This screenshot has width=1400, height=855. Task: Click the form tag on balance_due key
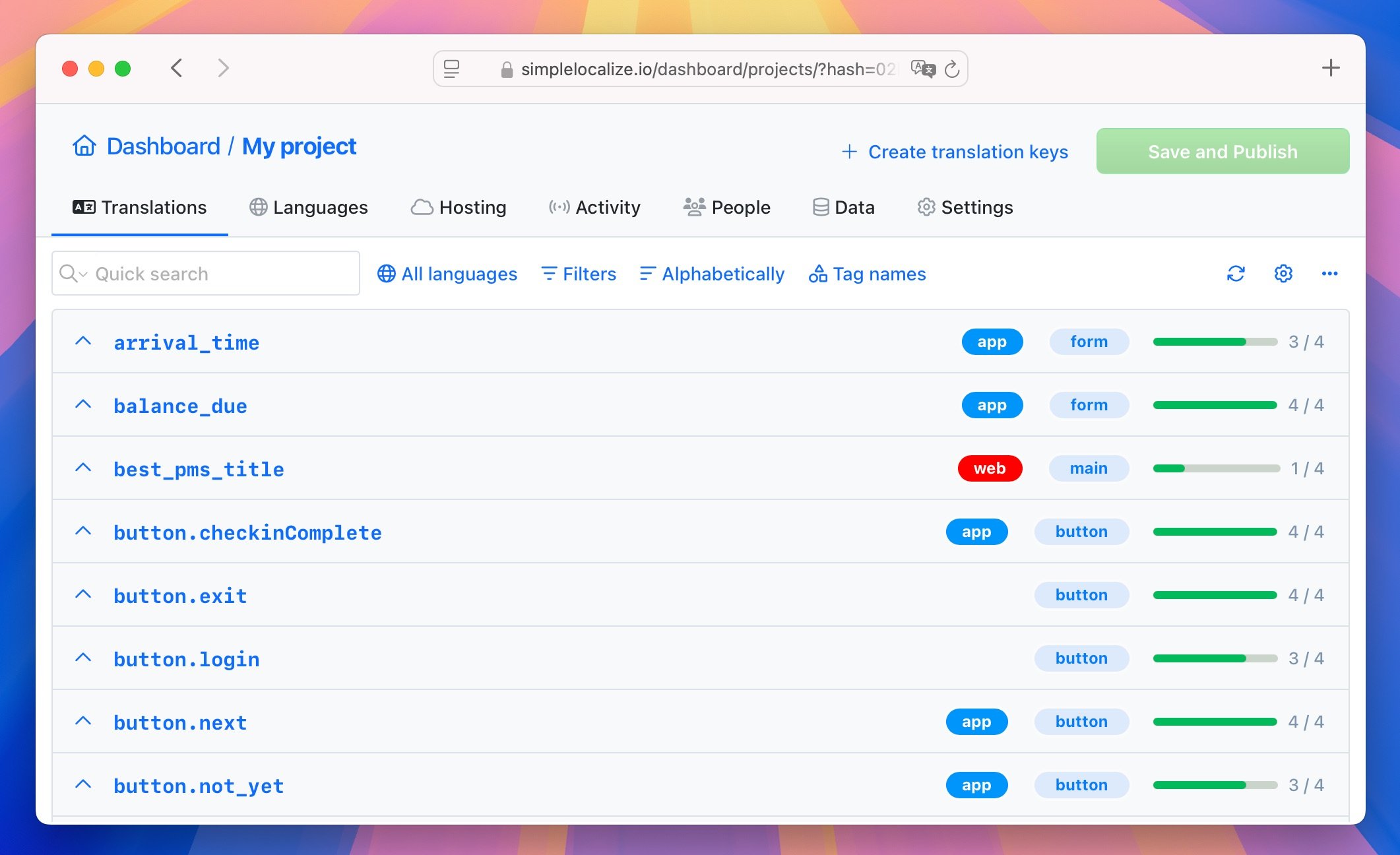(x=1089, y=404)
